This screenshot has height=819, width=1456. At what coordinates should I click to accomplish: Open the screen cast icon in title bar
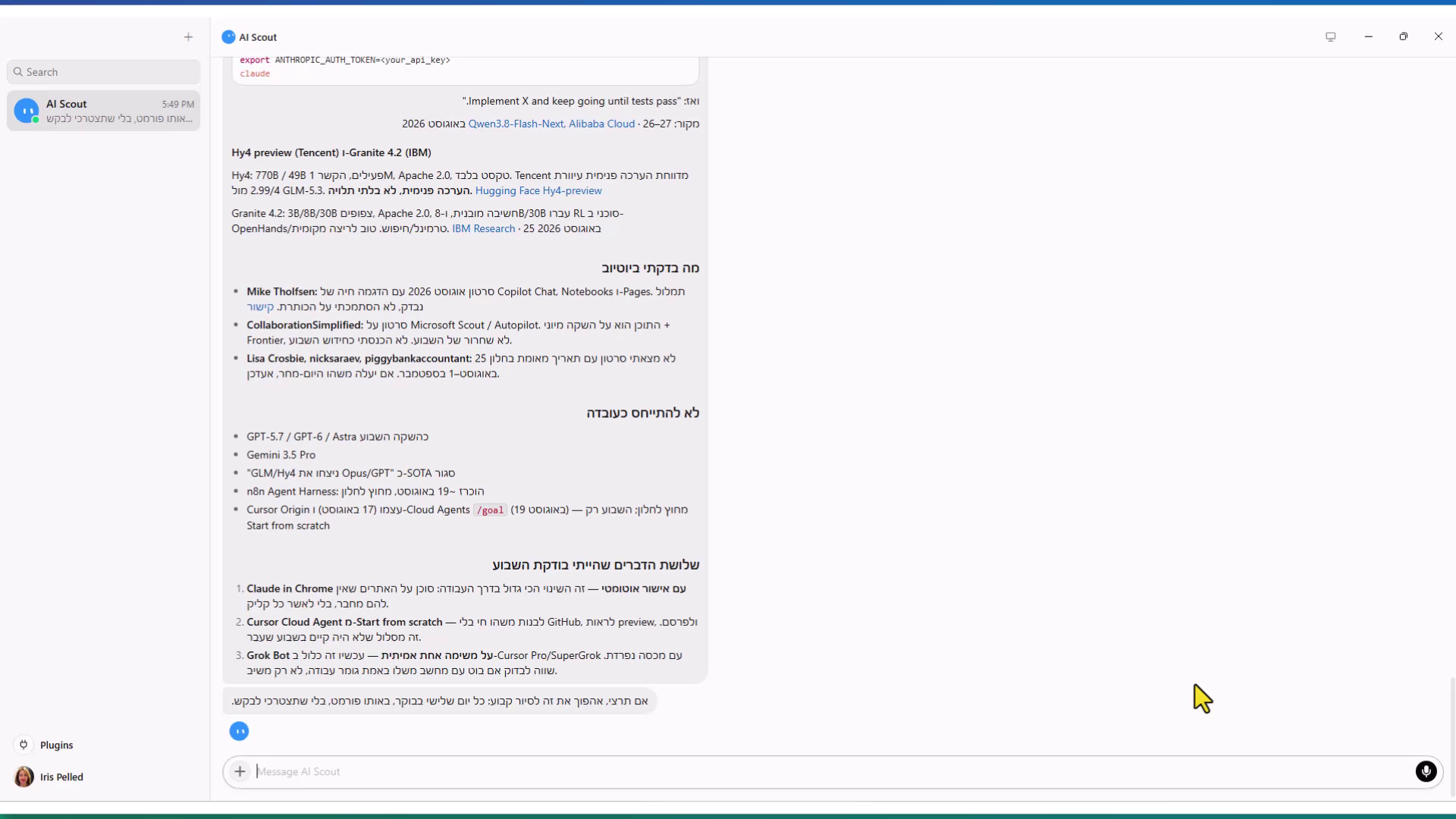pos(1330,36)
